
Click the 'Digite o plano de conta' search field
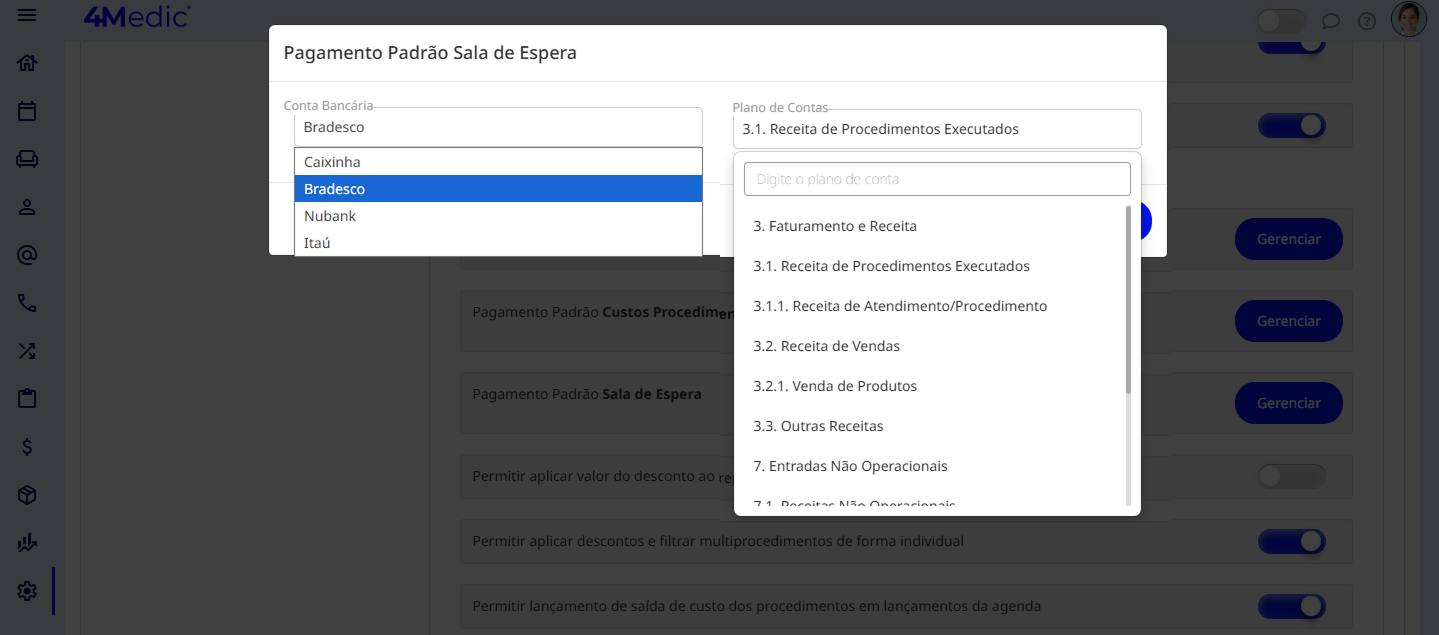[936, 179]
